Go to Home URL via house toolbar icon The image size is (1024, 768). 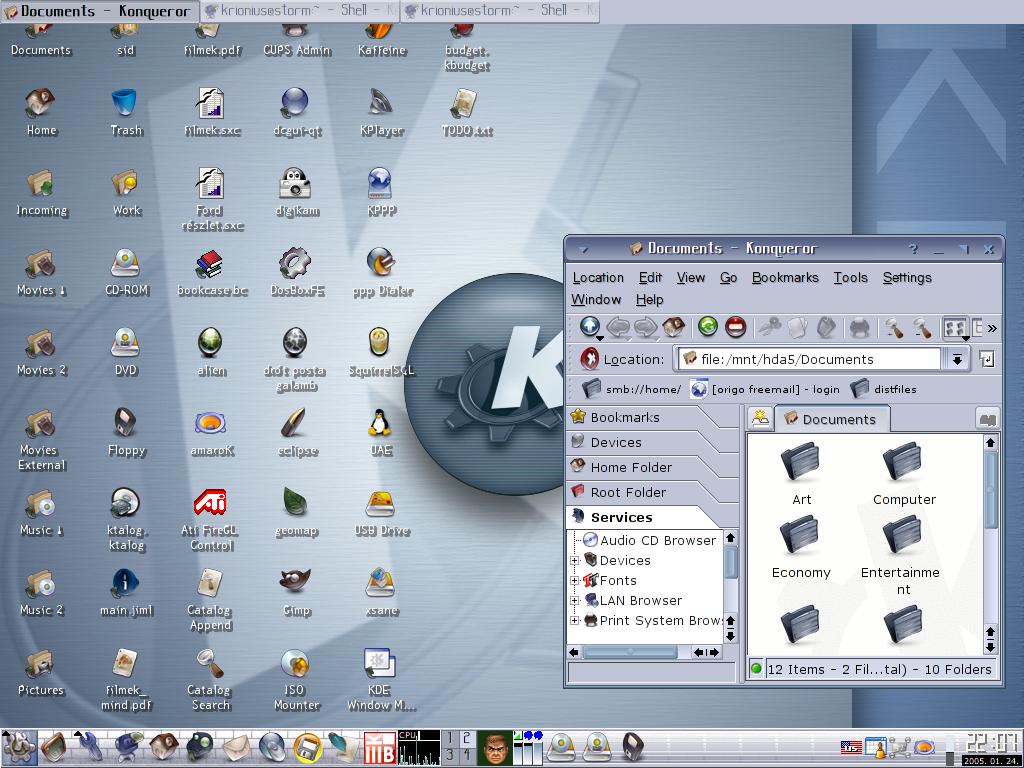pyautogui.click(x=673, y=327)
